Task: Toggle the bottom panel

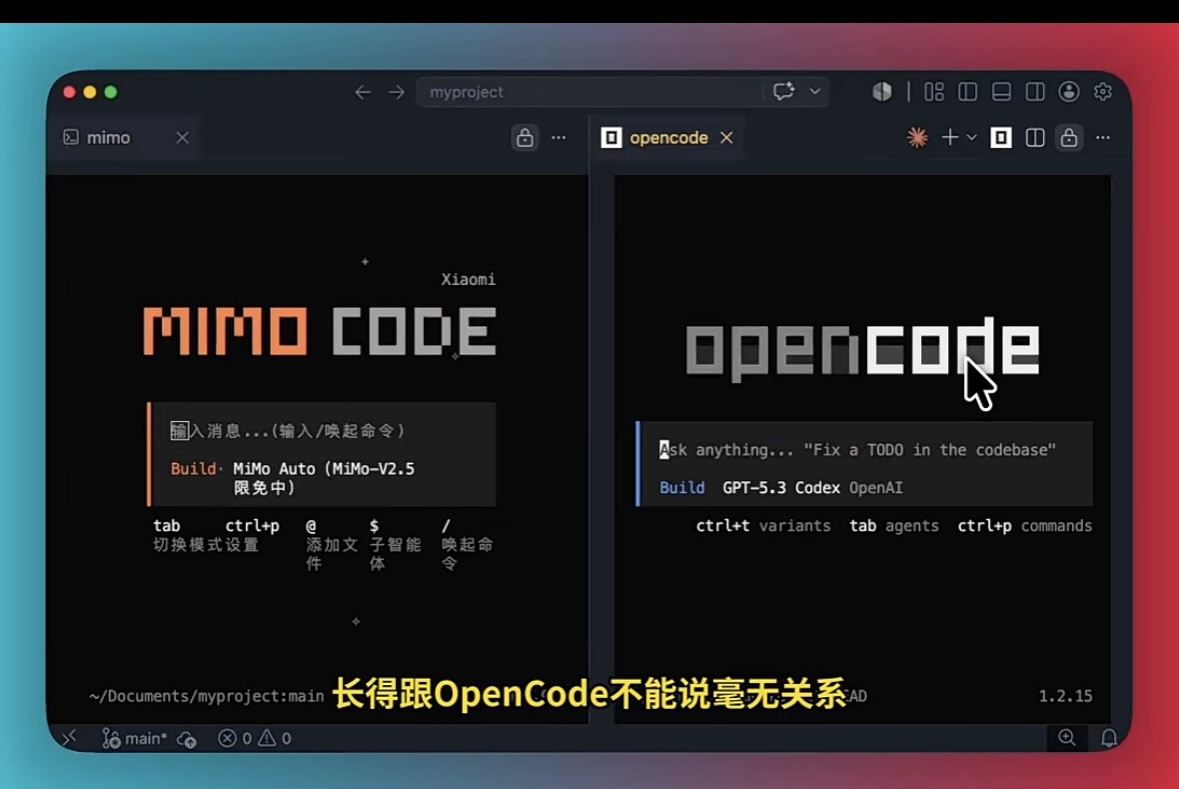Action: 1002,92
